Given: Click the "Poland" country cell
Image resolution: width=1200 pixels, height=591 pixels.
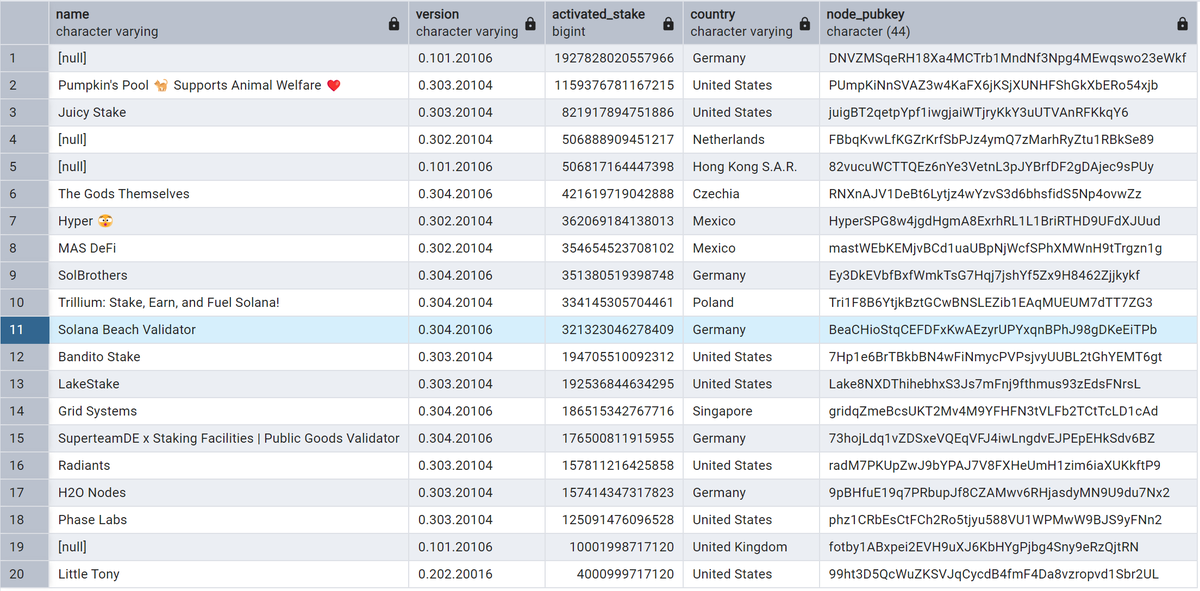Looking at the screenshot, I should [750, 302].
